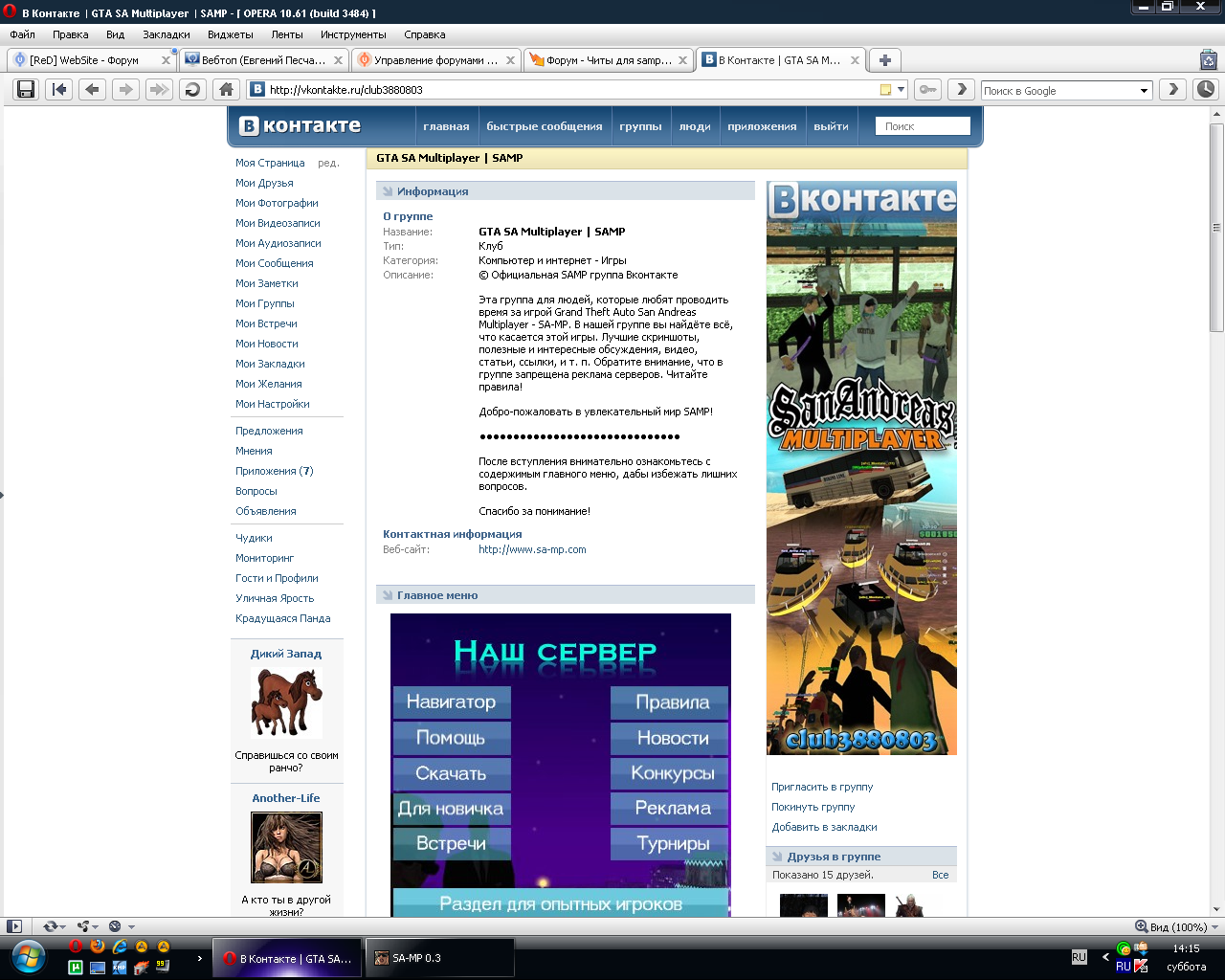Click the VKontakte search field

[923, 126]
